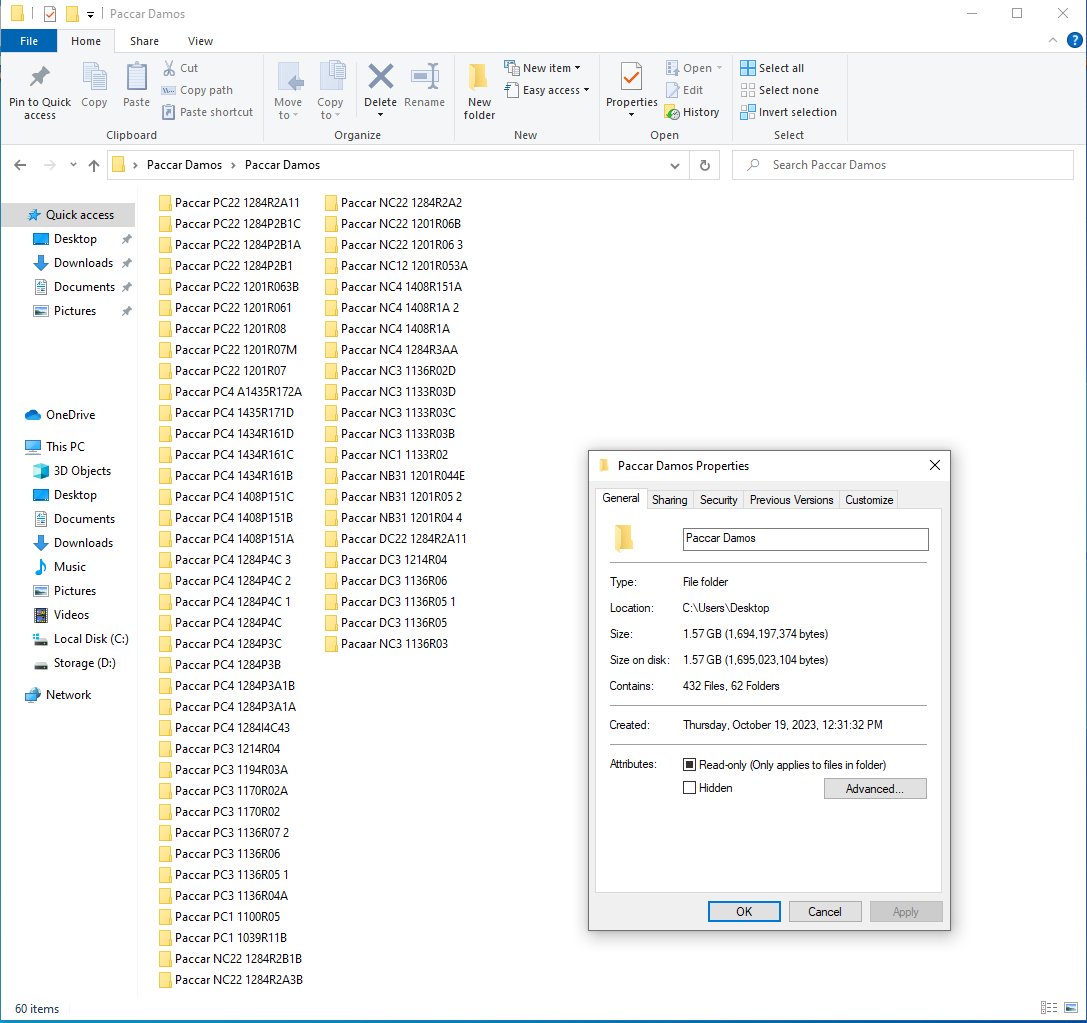Select folder Paccar DC3 1214R04

tap(385, 559)
